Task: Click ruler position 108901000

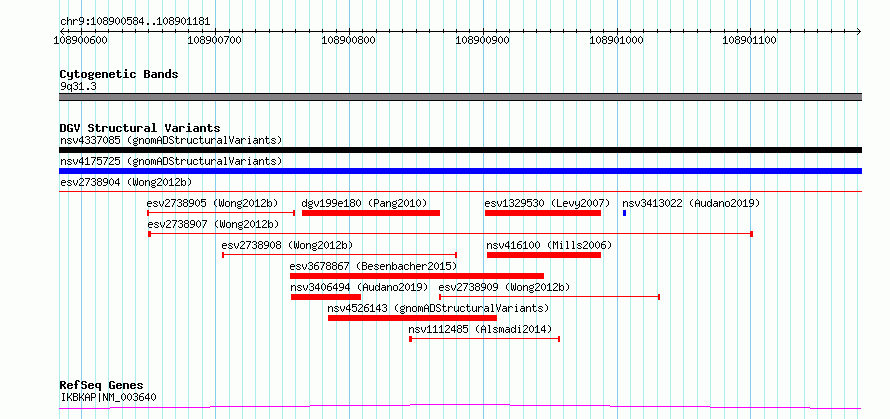Action: 616,40
